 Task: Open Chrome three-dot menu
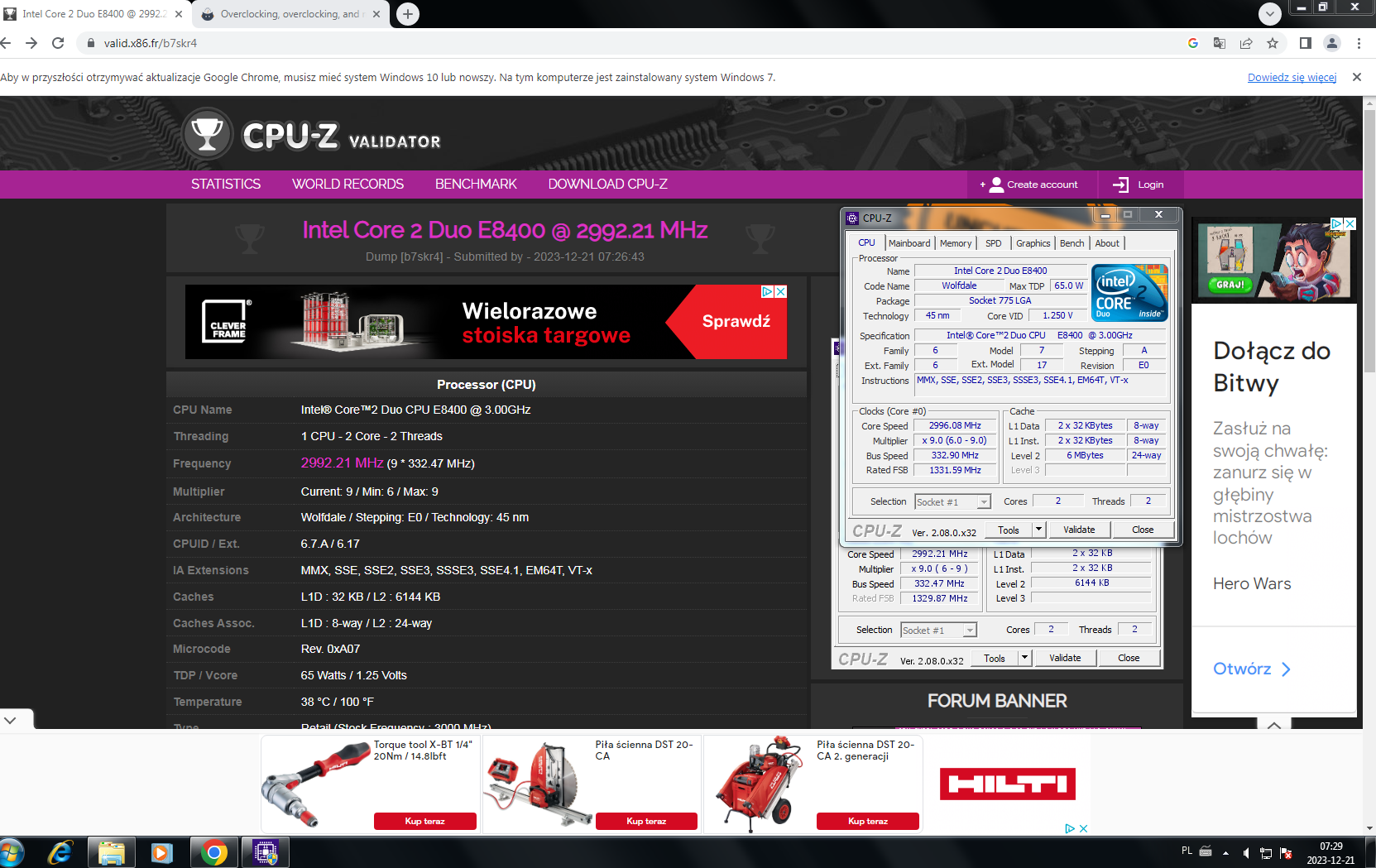[x=1359, y=43]
